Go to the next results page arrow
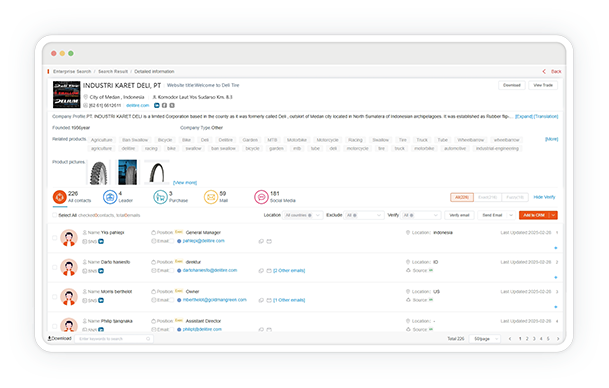 (558, 339)
